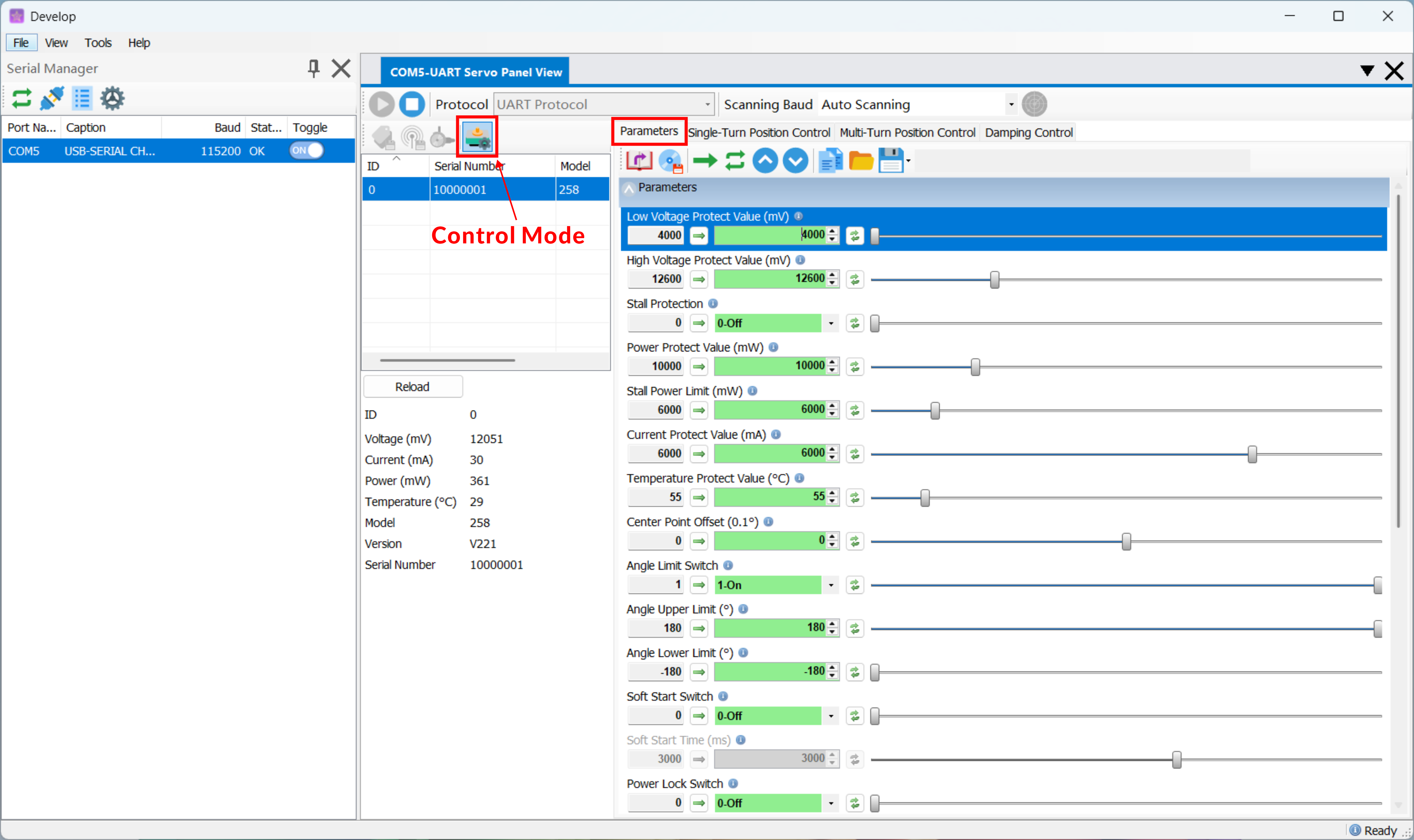Screen dimensions: 1414x840
Task: Open Serial Manager gear settings
Action: pyautogui.click(x=112, y=98)
